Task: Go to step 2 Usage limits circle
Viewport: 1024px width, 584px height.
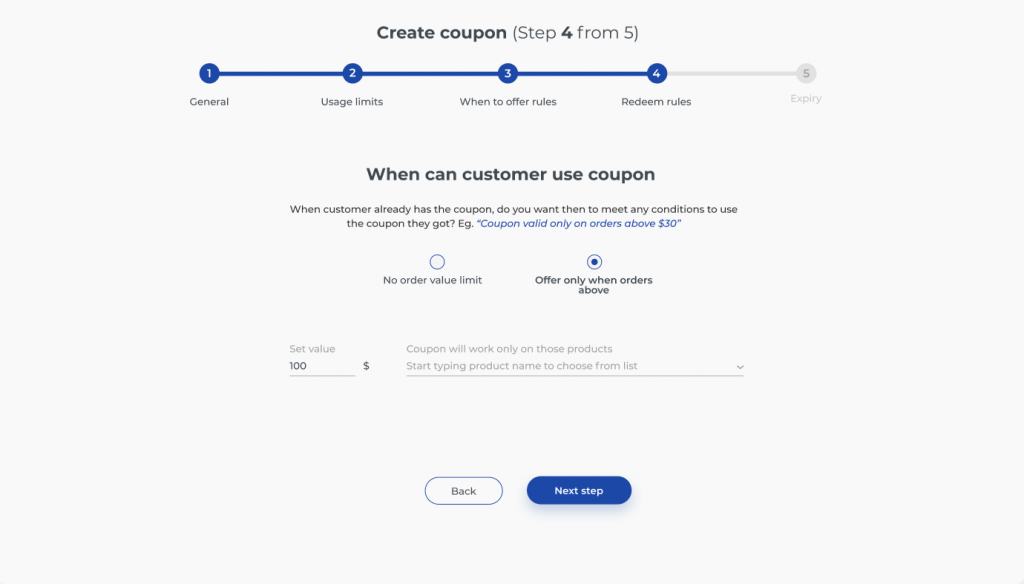Action: pyautogui.click(x=352, y=73)
